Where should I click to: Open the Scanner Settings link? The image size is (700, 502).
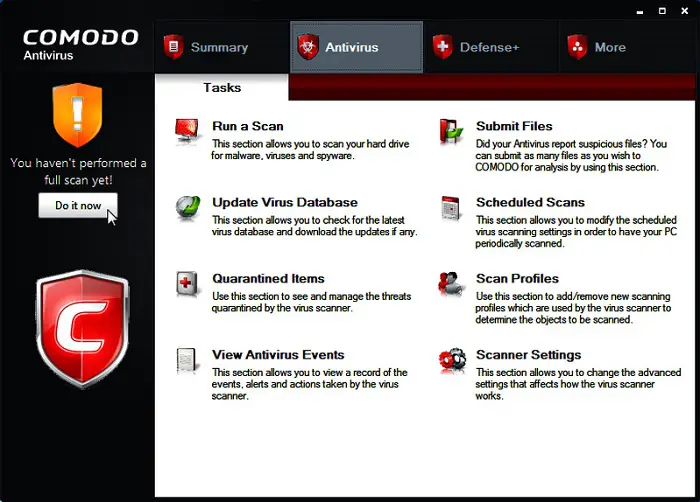(529, 355)
